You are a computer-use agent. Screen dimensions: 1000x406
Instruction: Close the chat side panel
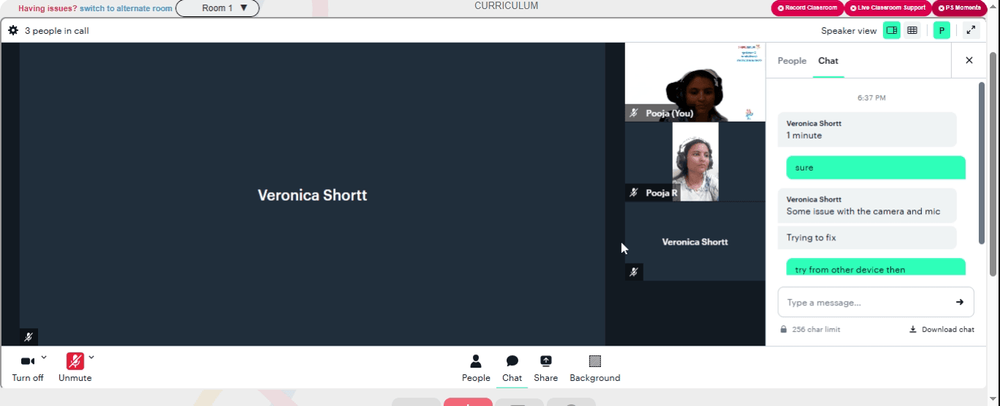point(969,61)
